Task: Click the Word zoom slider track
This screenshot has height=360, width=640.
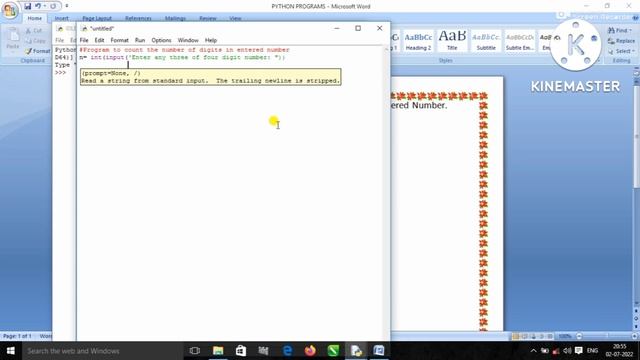Action: coord(607,336)
